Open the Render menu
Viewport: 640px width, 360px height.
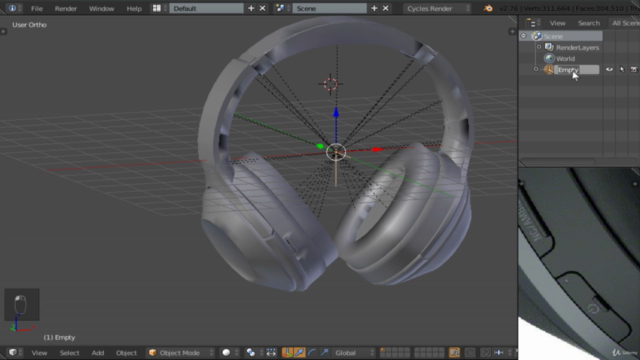(66, 9)
